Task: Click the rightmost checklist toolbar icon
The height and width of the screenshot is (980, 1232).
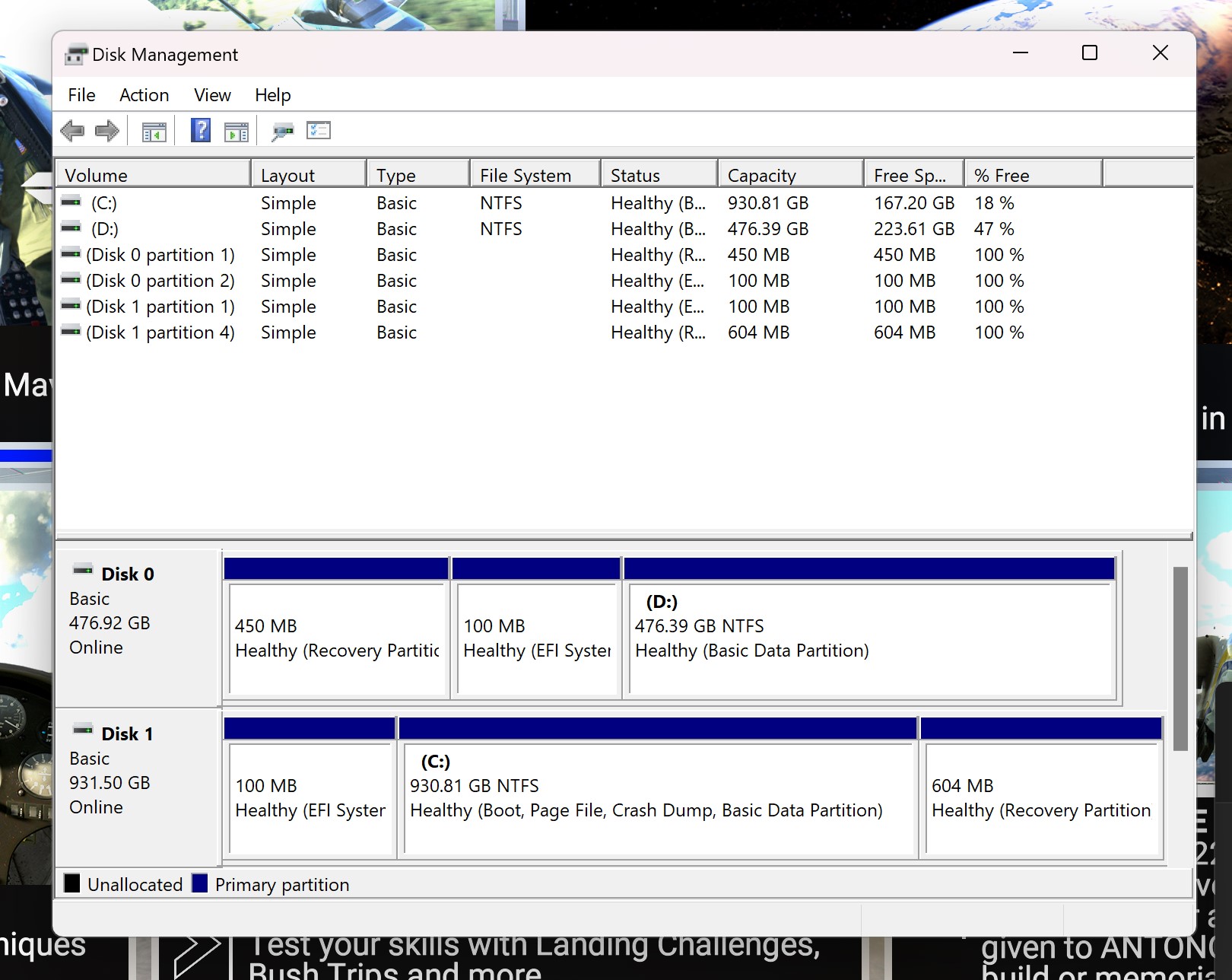Action: (x=319, y=130)
